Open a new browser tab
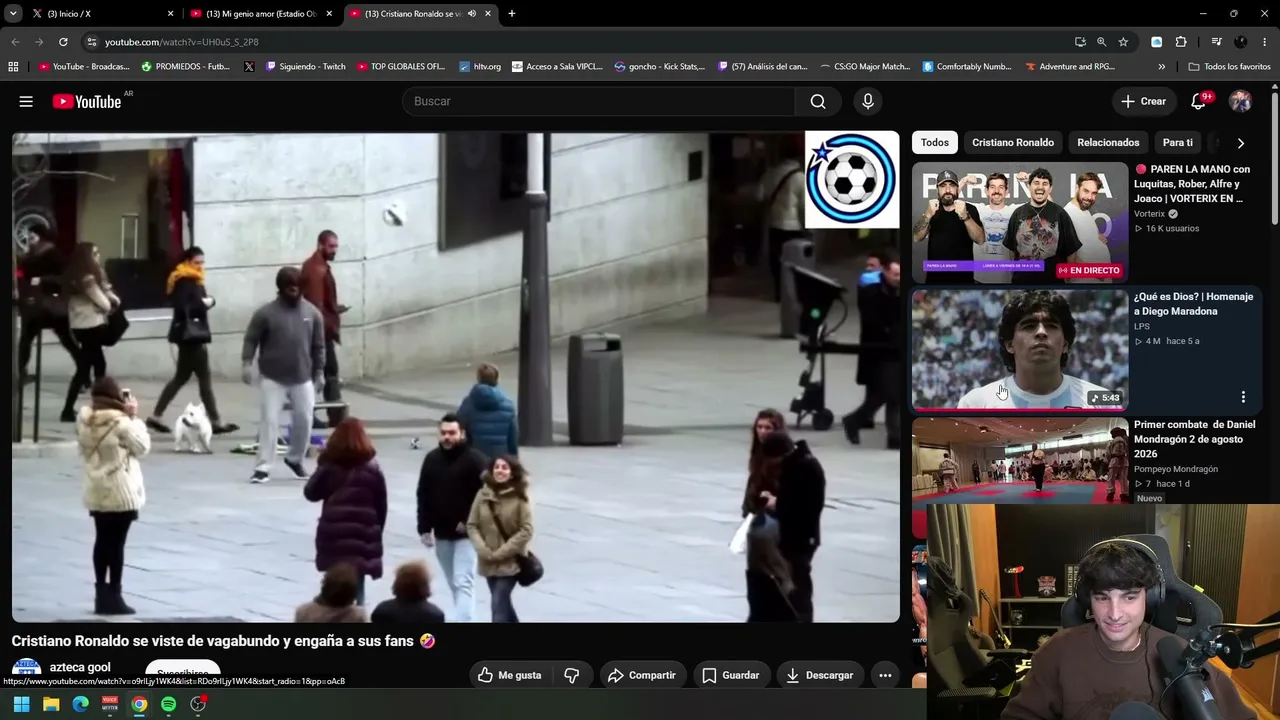 tap(512, 14)
